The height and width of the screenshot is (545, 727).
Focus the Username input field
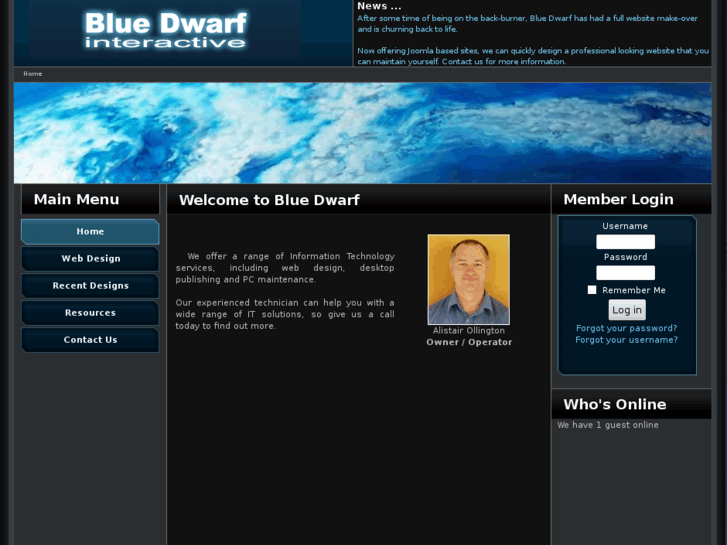[625, 242]
